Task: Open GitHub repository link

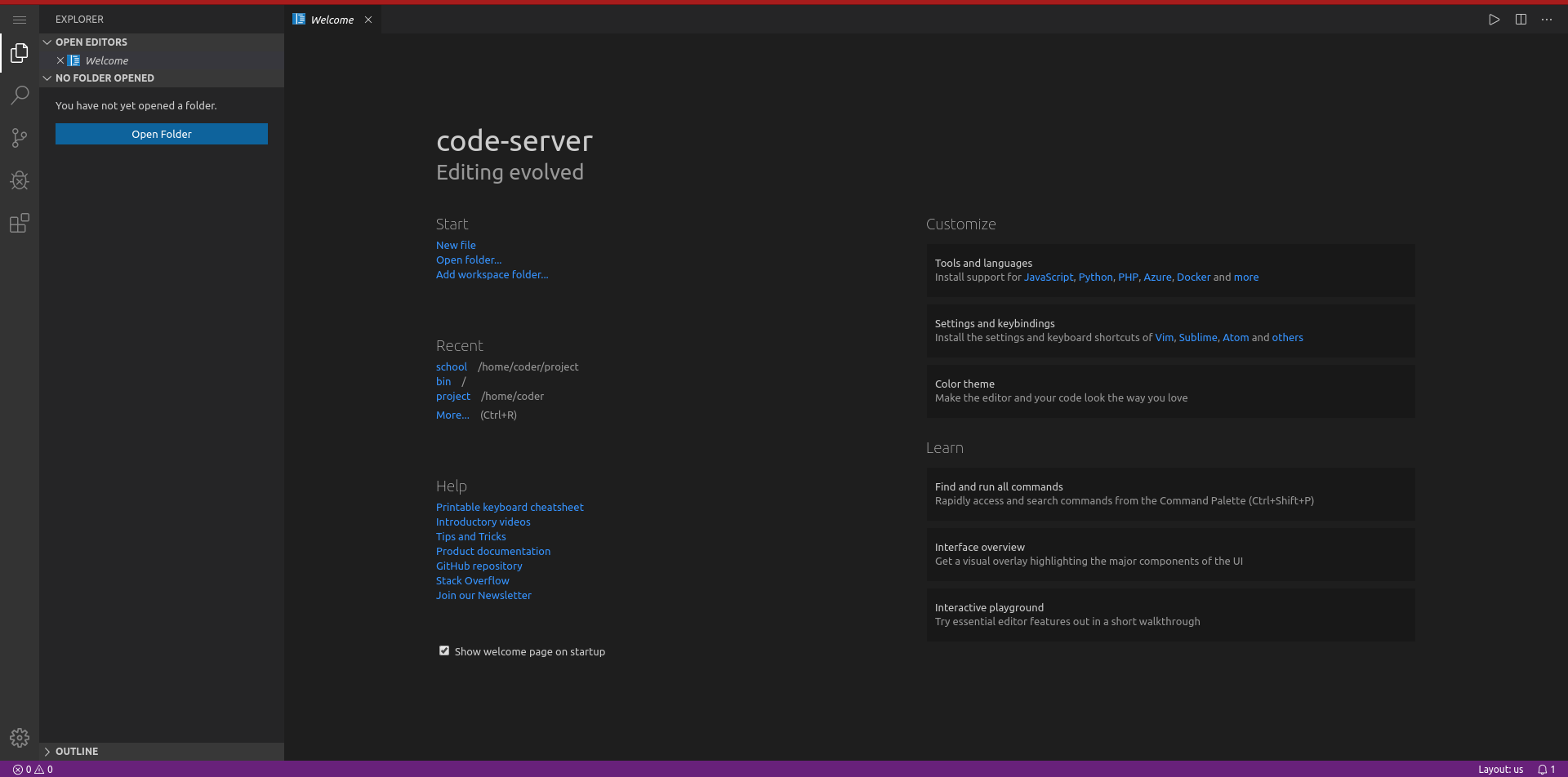Action: click(479, 566)
